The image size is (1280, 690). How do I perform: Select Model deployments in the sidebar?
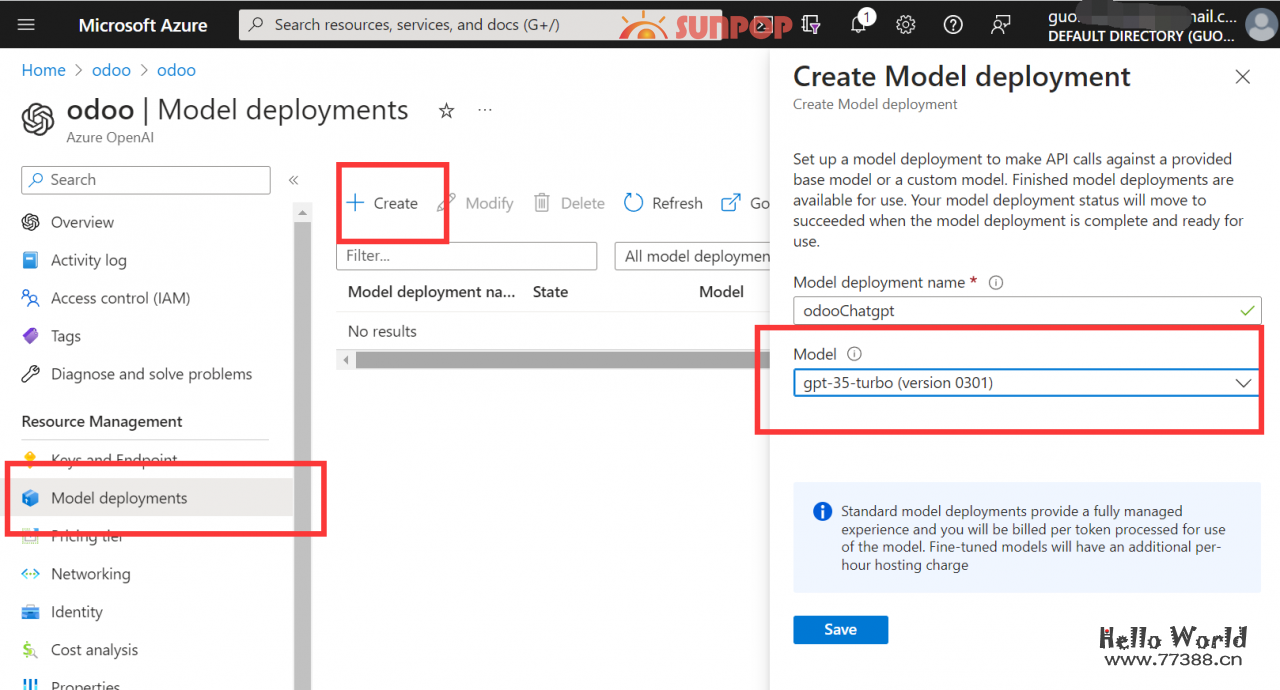(119, 498)
